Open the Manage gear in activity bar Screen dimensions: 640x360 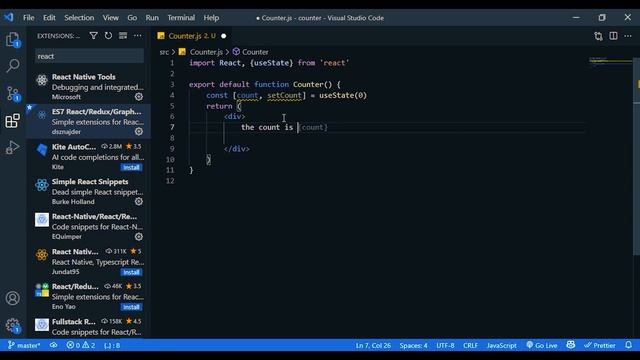point(13,326)
